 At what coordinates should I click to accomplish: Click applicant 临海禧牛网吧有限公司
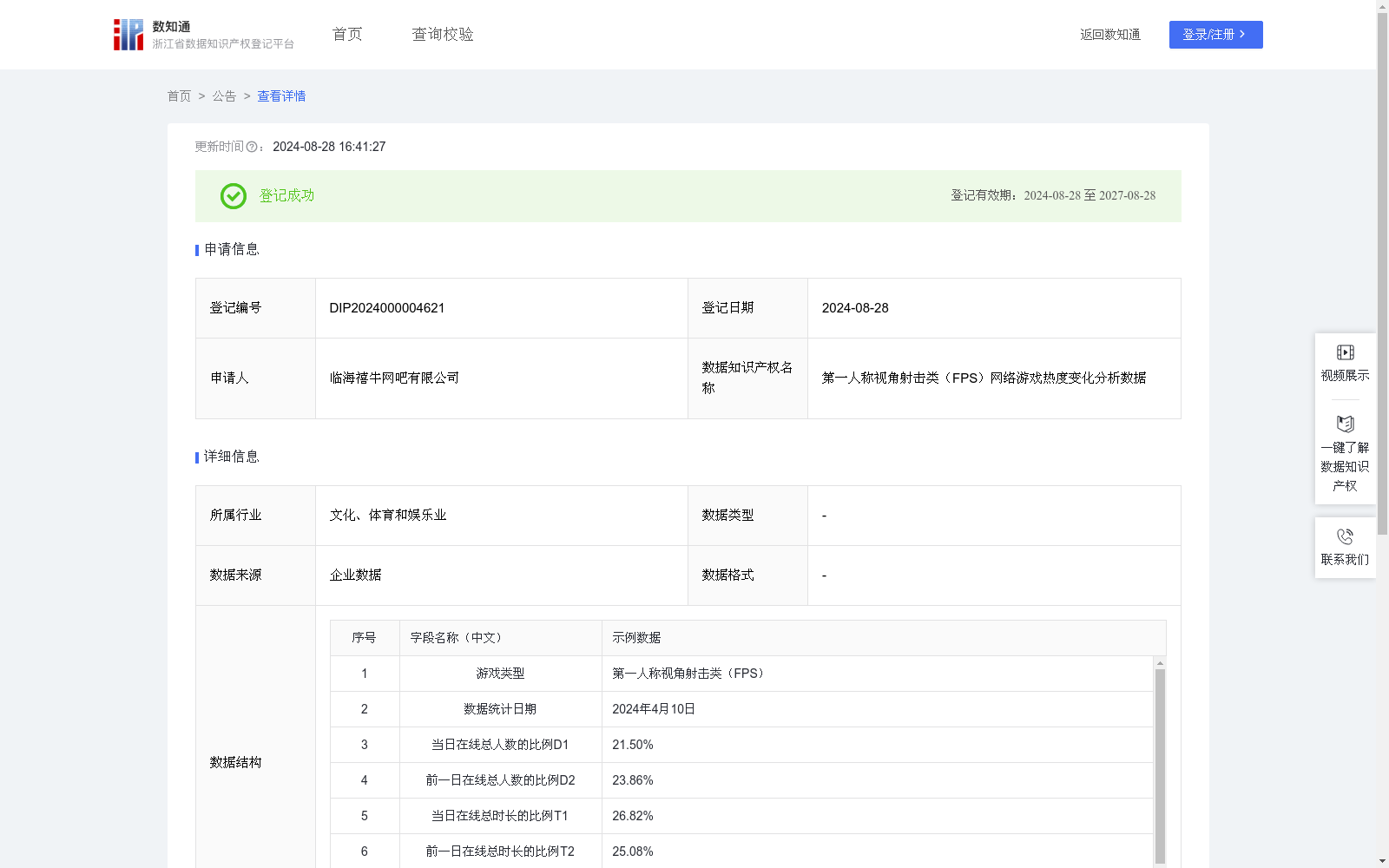pyautogui.click(x=394, y=378)
